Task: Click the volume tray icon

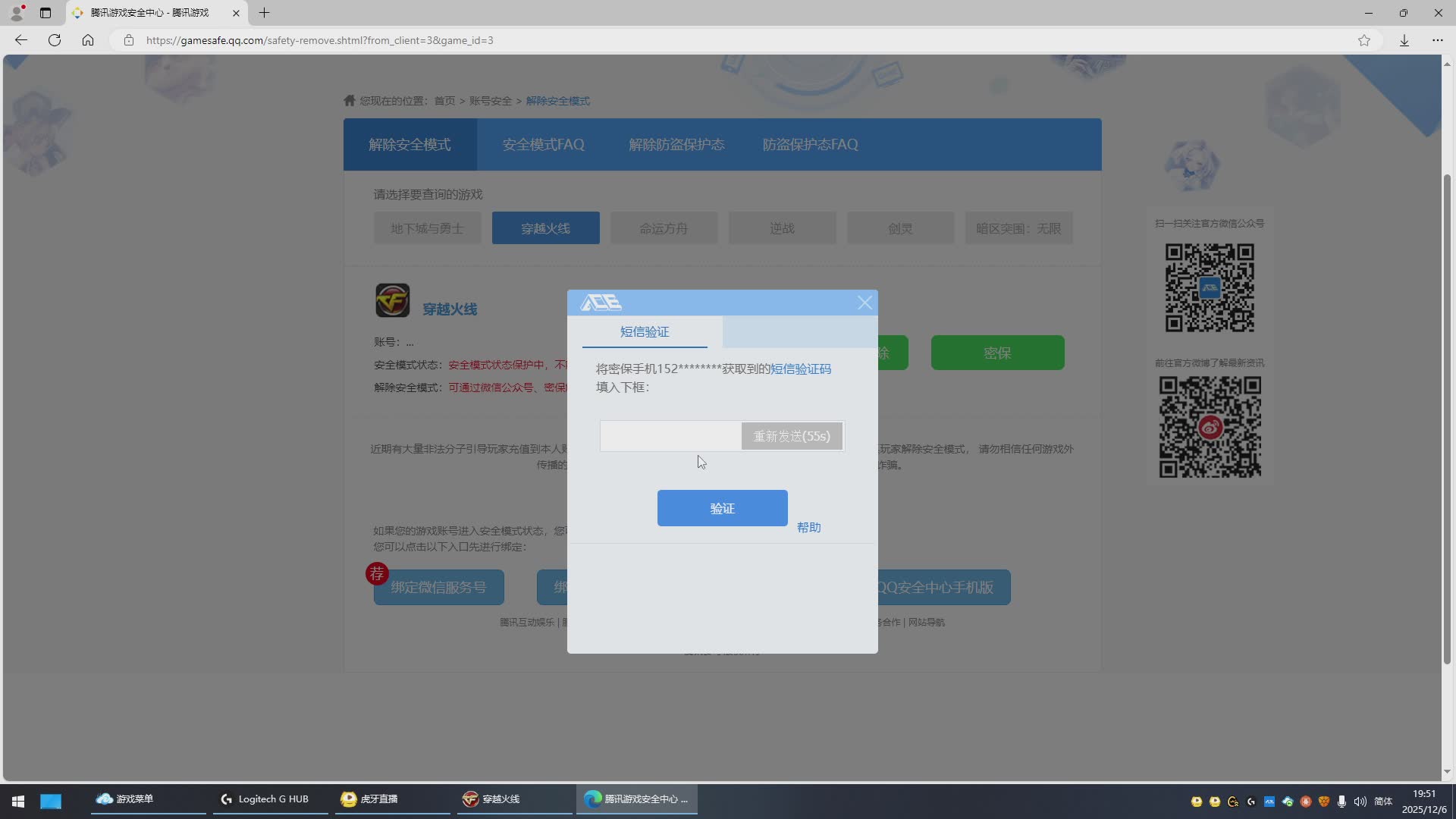Action: tap(1360, 802)
